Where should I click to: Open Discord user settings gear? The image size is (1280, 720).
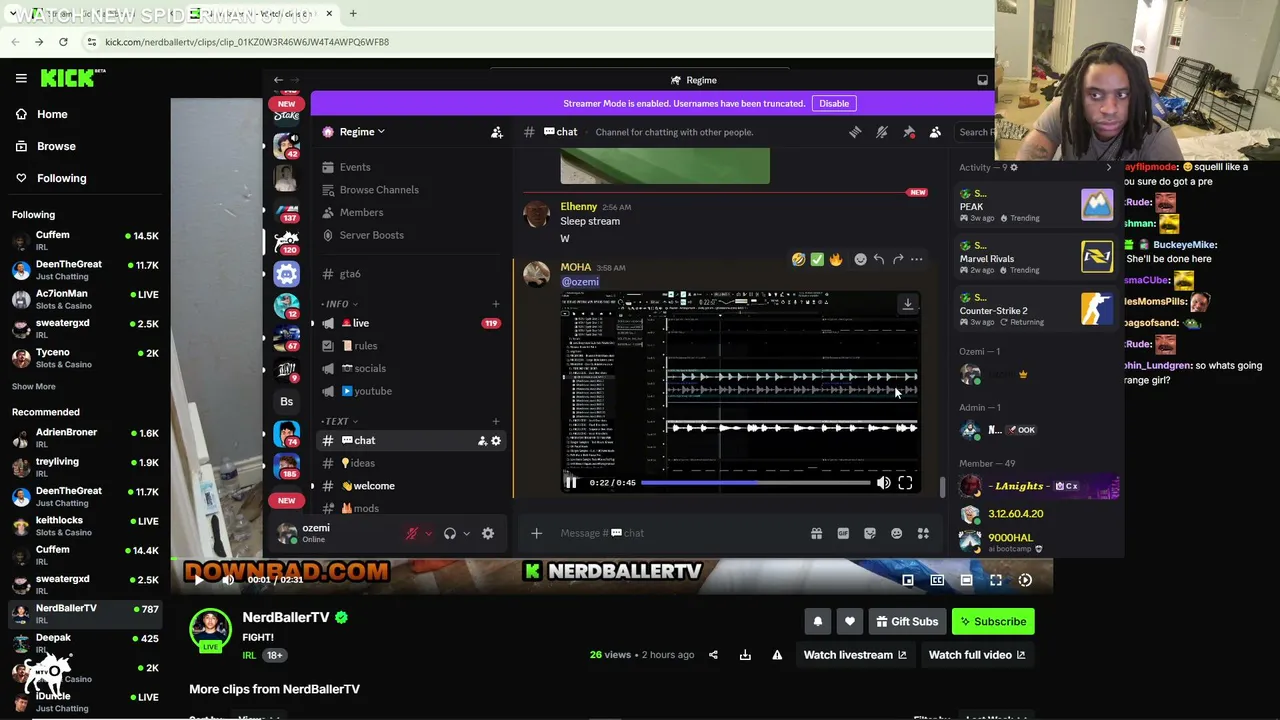488,534
